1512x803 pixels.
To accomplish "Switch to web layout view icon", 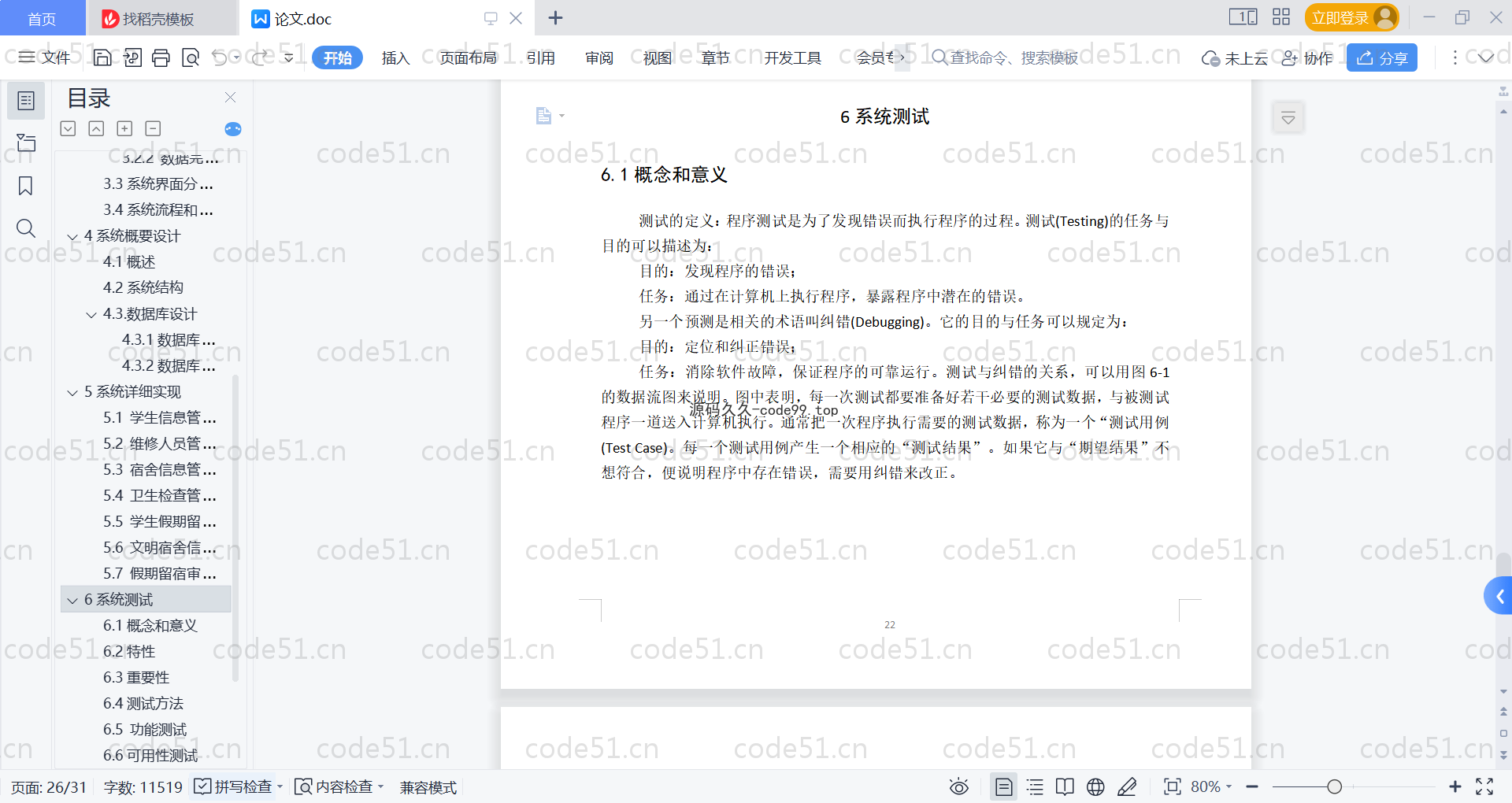I will click(1095, 786).
